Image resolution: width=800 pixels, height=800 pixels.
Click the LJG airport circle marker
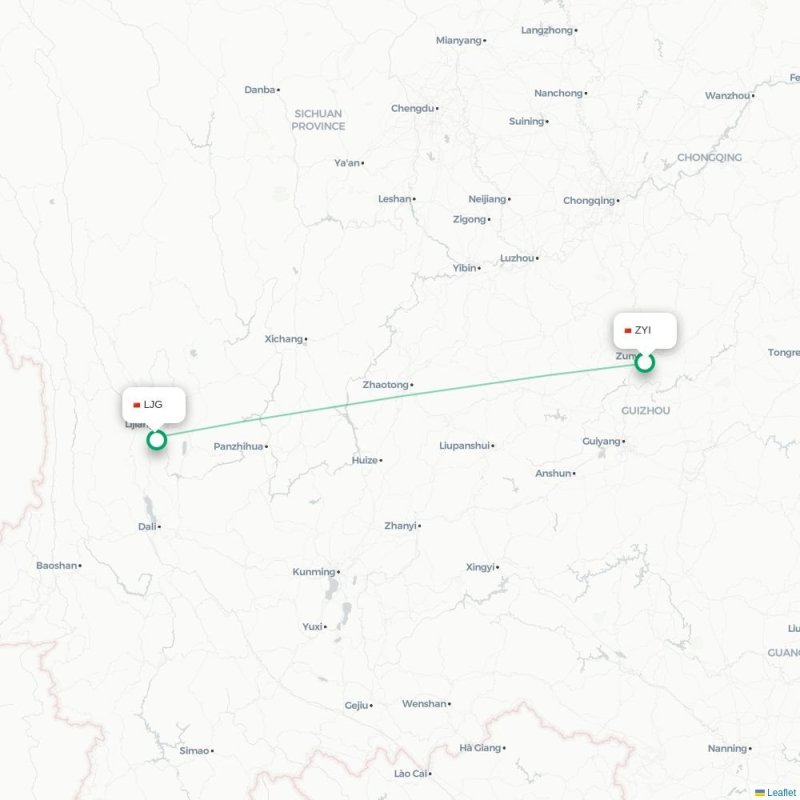pyautogui.click(x=157, y=440)
